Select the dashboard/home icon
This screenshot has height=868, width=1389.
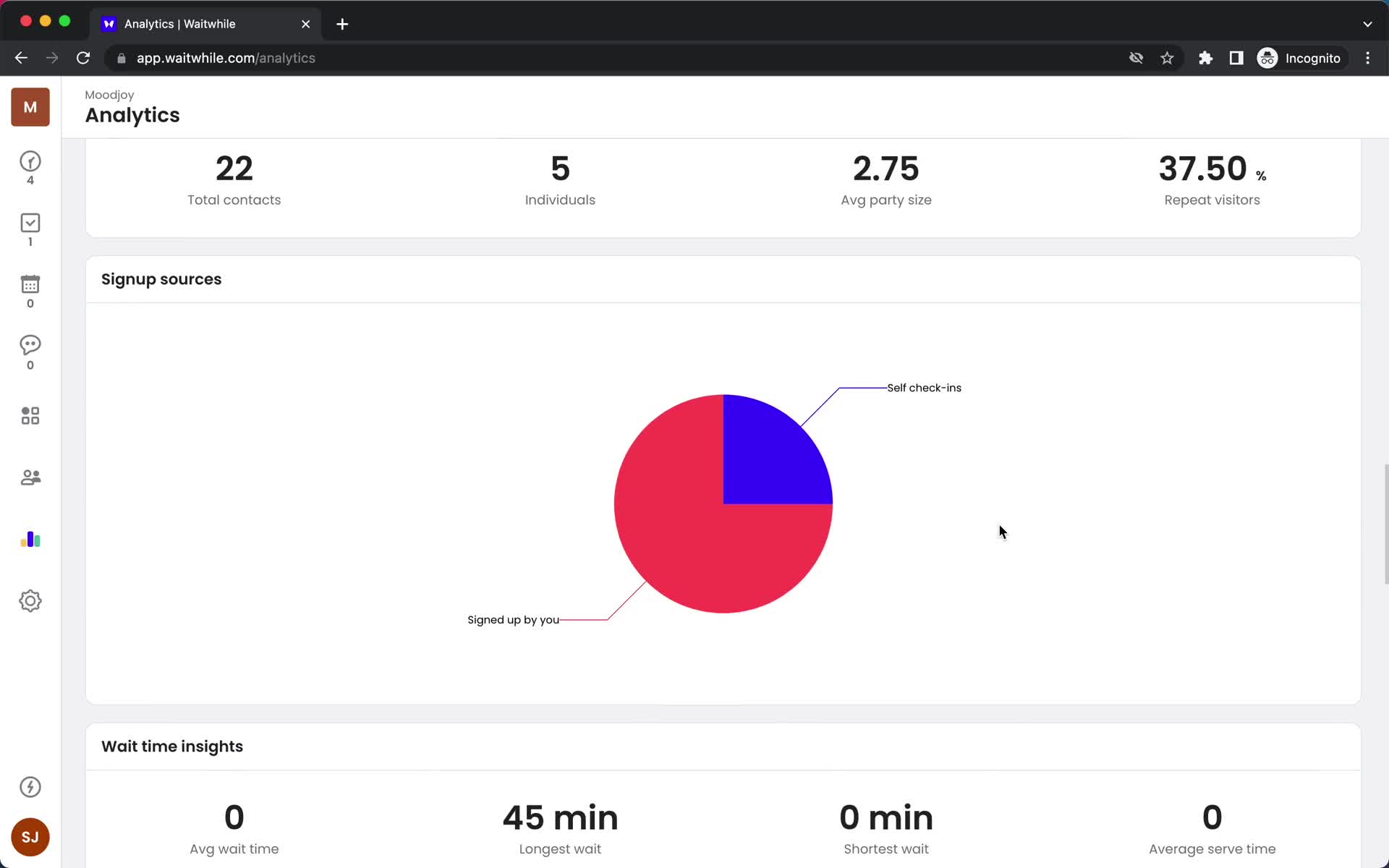pyautogui.click(x=30, y=416)
